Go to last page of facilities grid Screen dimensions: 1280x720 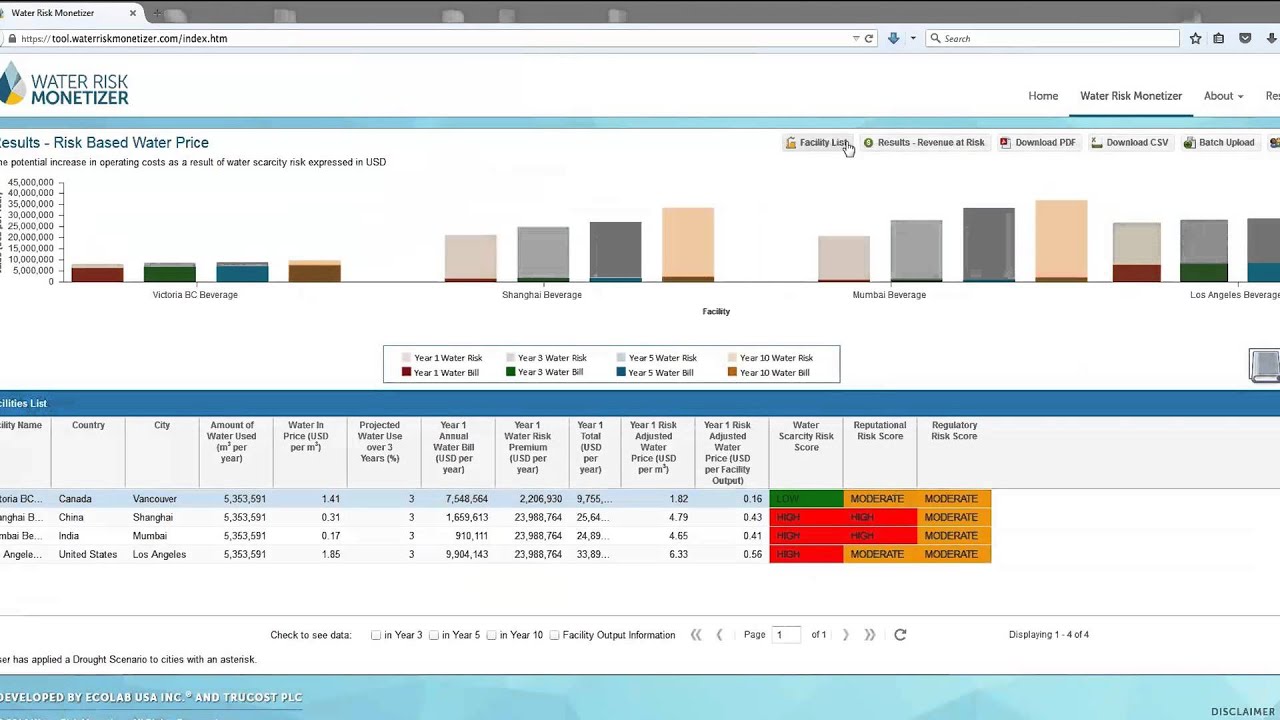pos(869,635)
